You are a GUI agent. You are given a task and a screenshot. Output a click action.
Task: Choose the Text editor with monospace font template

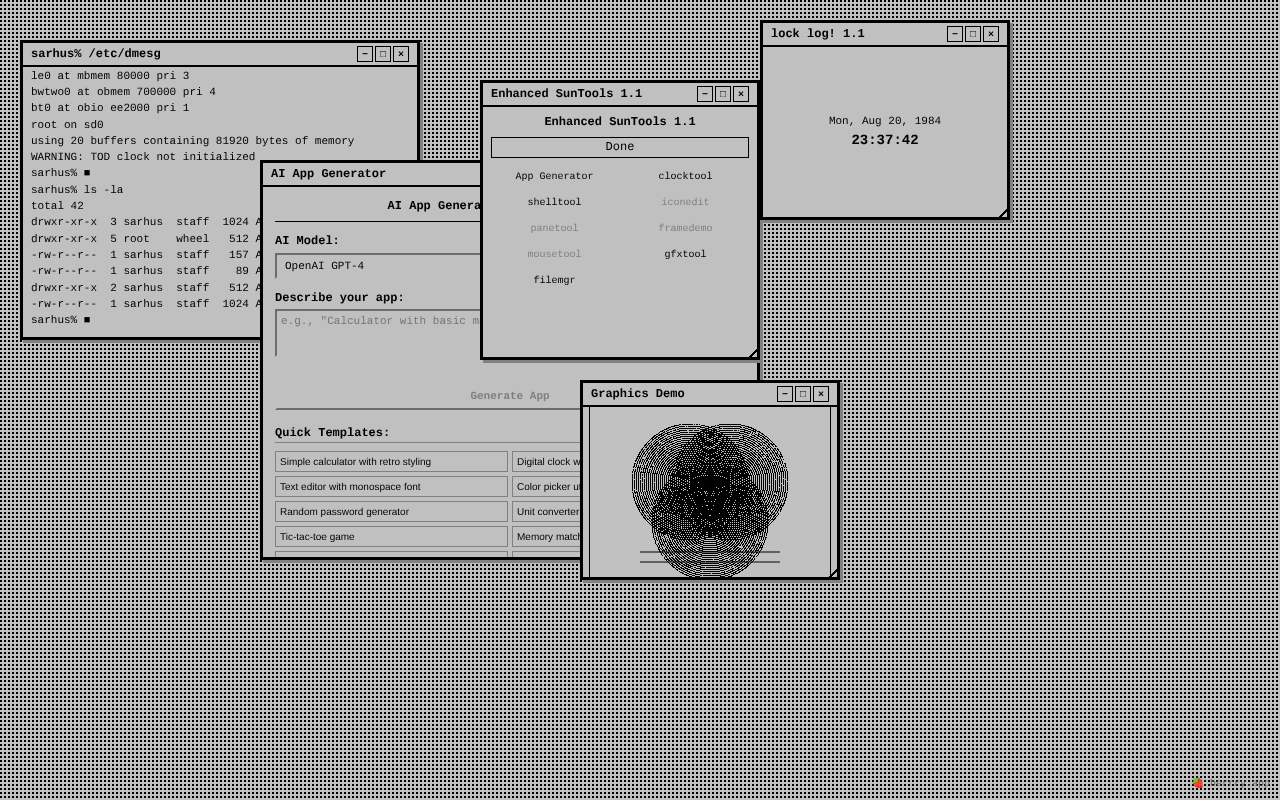click(391, 487)
